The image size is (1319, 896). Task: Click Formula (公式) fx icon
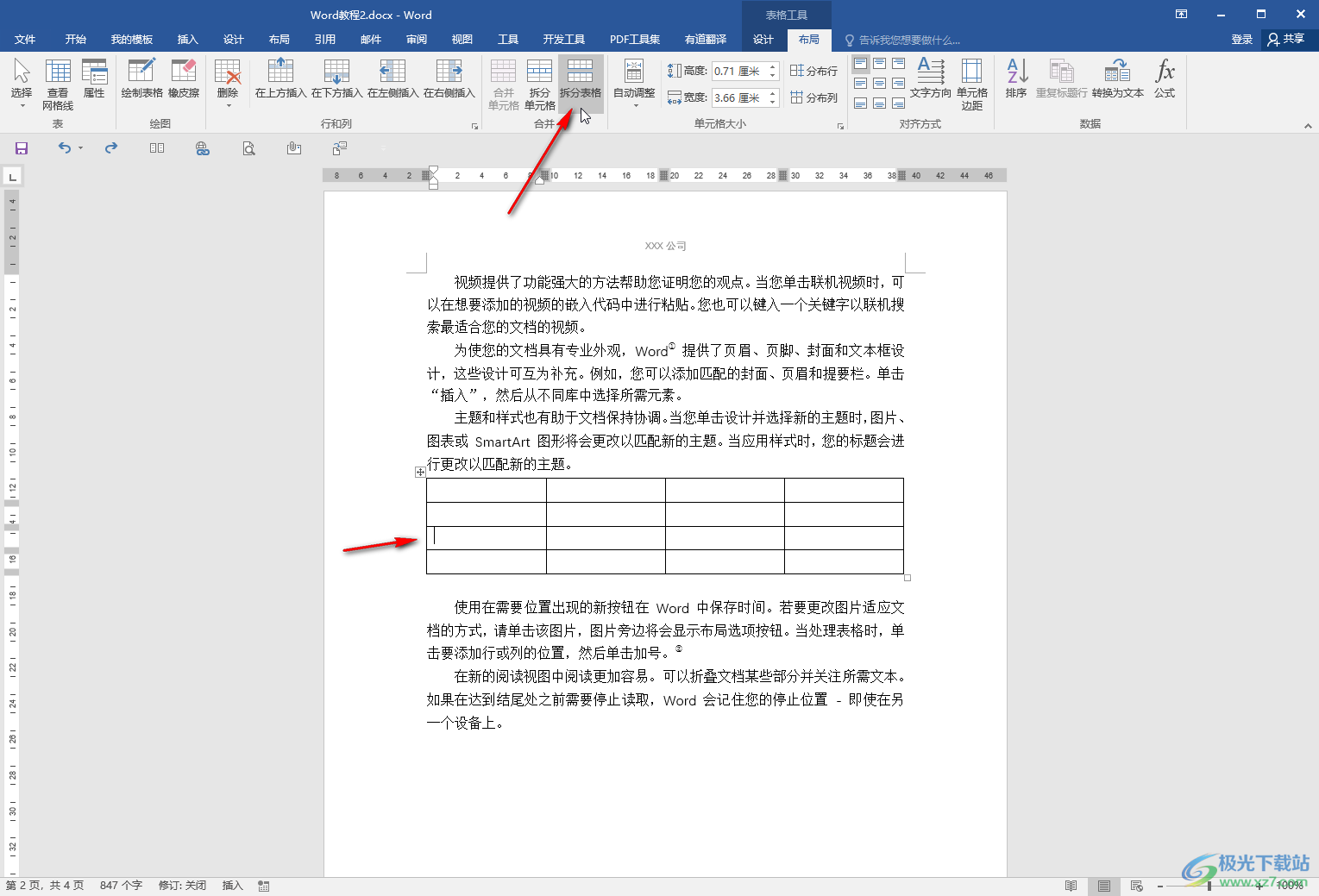tap(1165, 78)
